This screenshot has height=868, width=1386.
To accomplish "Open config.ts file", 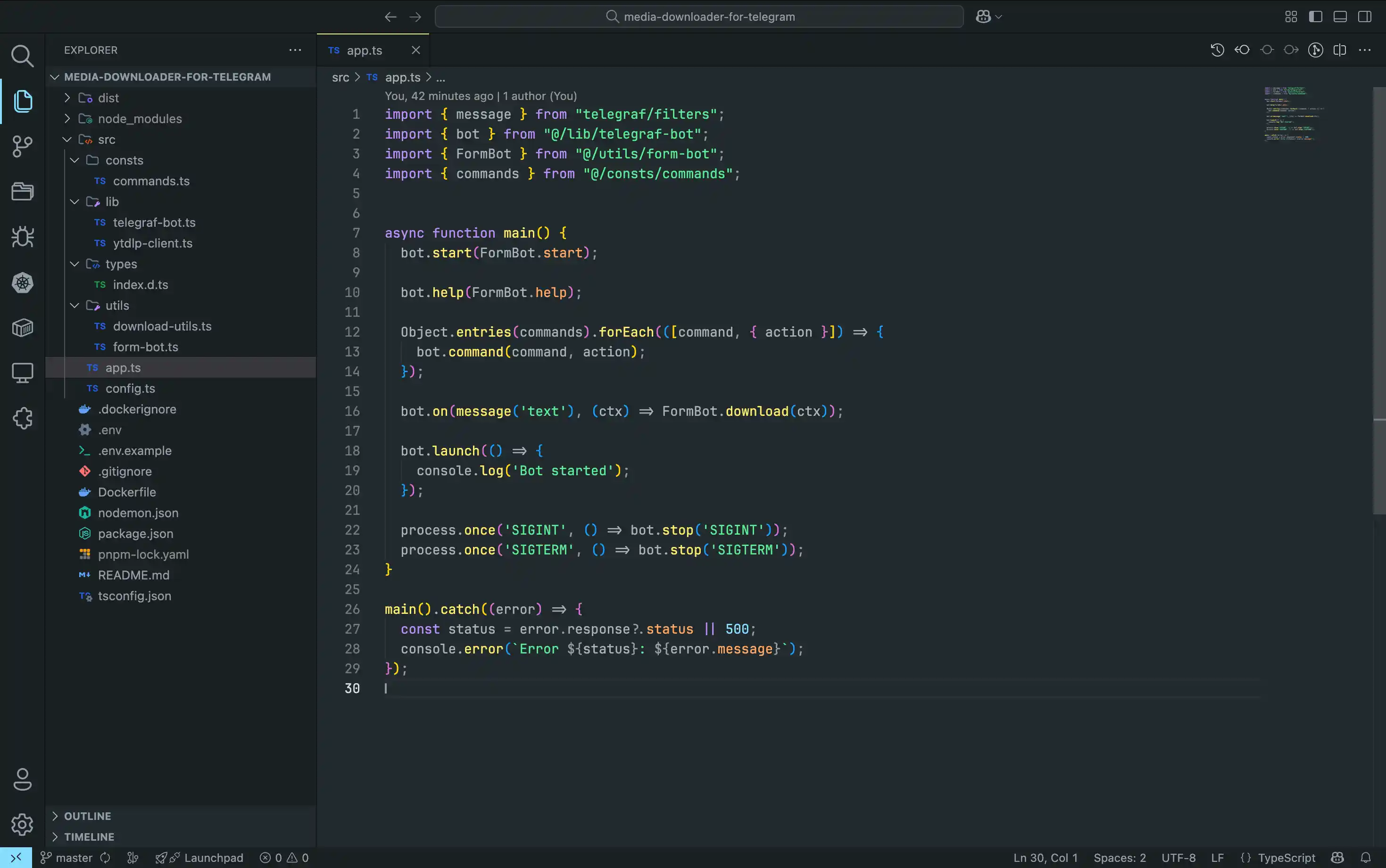I will pos(180,388).
